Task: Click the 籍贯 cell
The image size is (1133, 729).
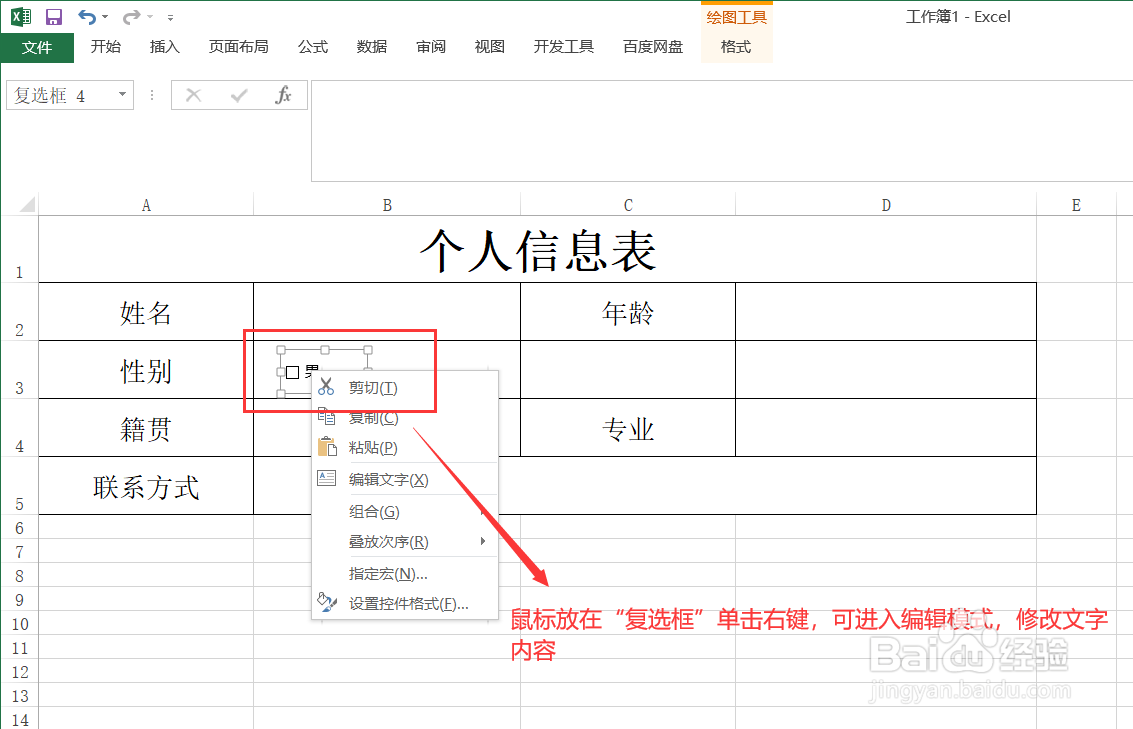Action: click(146, 428)
